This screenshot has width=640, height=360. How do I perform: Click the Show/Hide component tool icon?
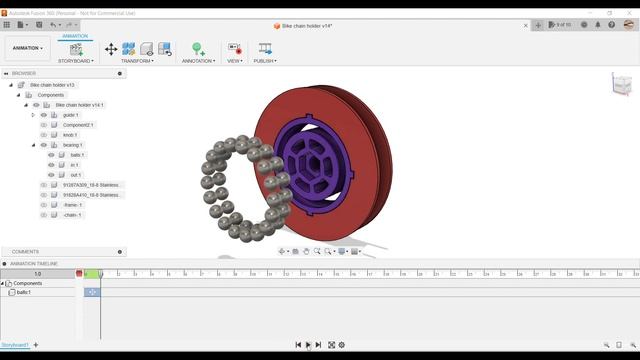(x=147, y=49)
